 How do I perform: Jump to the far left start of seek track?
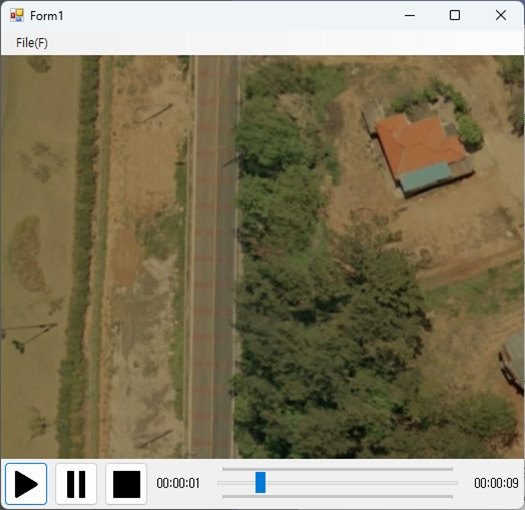tap(220, 483)
